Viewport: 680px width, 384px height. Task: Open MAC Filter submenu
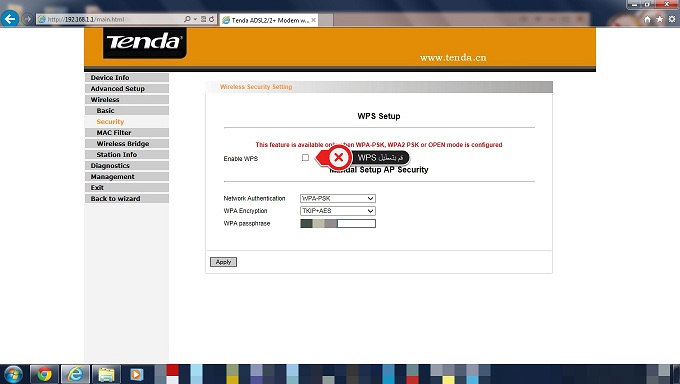(x=127, y=132)
